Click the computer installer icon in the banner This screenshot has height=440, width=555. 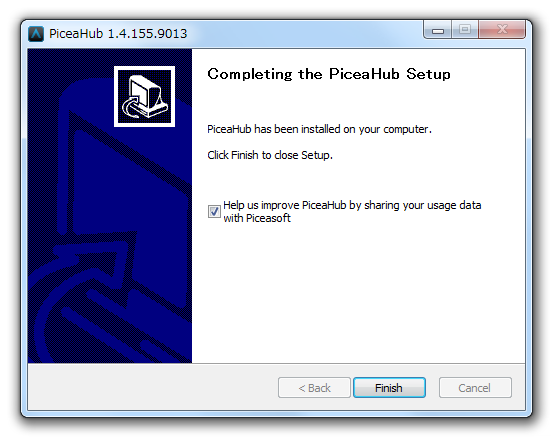pyautogui.click(x=144, y=96)
